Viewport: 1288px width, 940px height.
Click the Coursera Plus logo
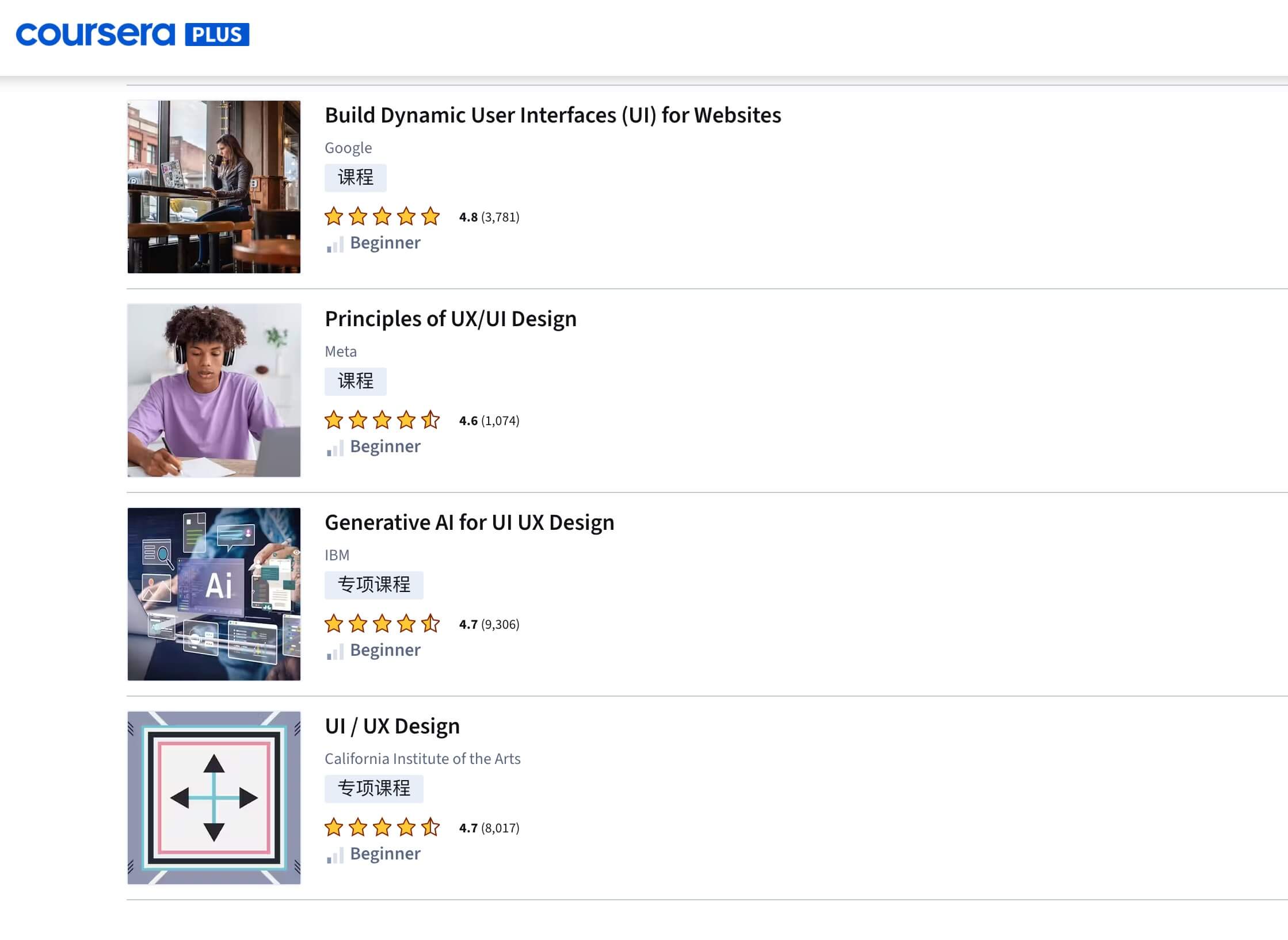(x=95, y=35)
